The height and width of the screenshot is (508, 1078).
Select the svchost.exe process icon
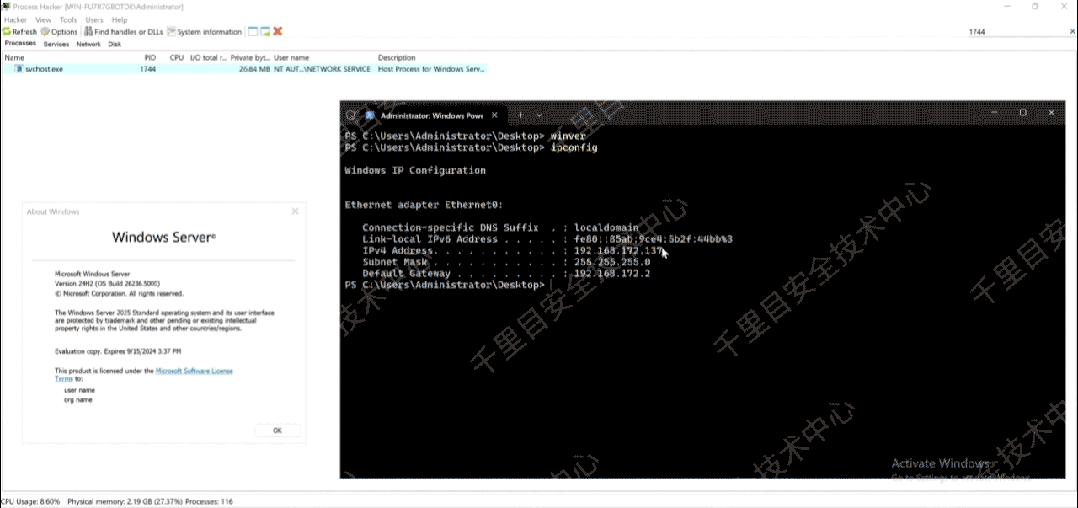19,69
